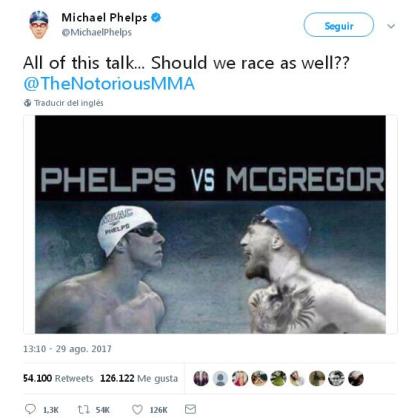This screenshot has width=403, height=418.
Task: Click the gray default liker avatar
Action: (x=220, y=378)
